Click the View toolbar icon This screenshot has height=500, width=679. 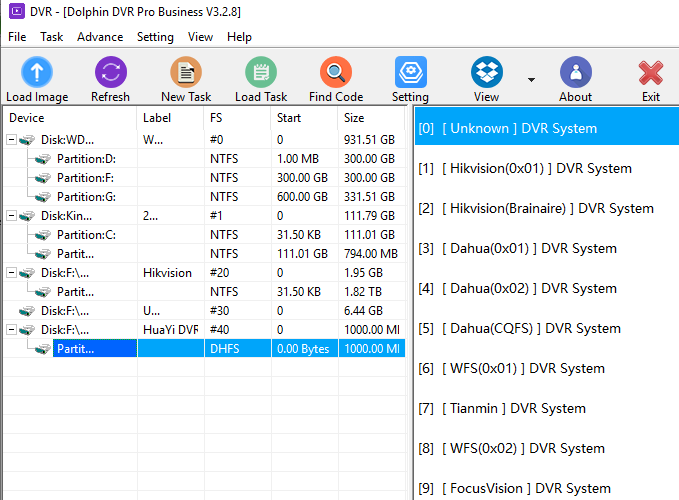487,72
